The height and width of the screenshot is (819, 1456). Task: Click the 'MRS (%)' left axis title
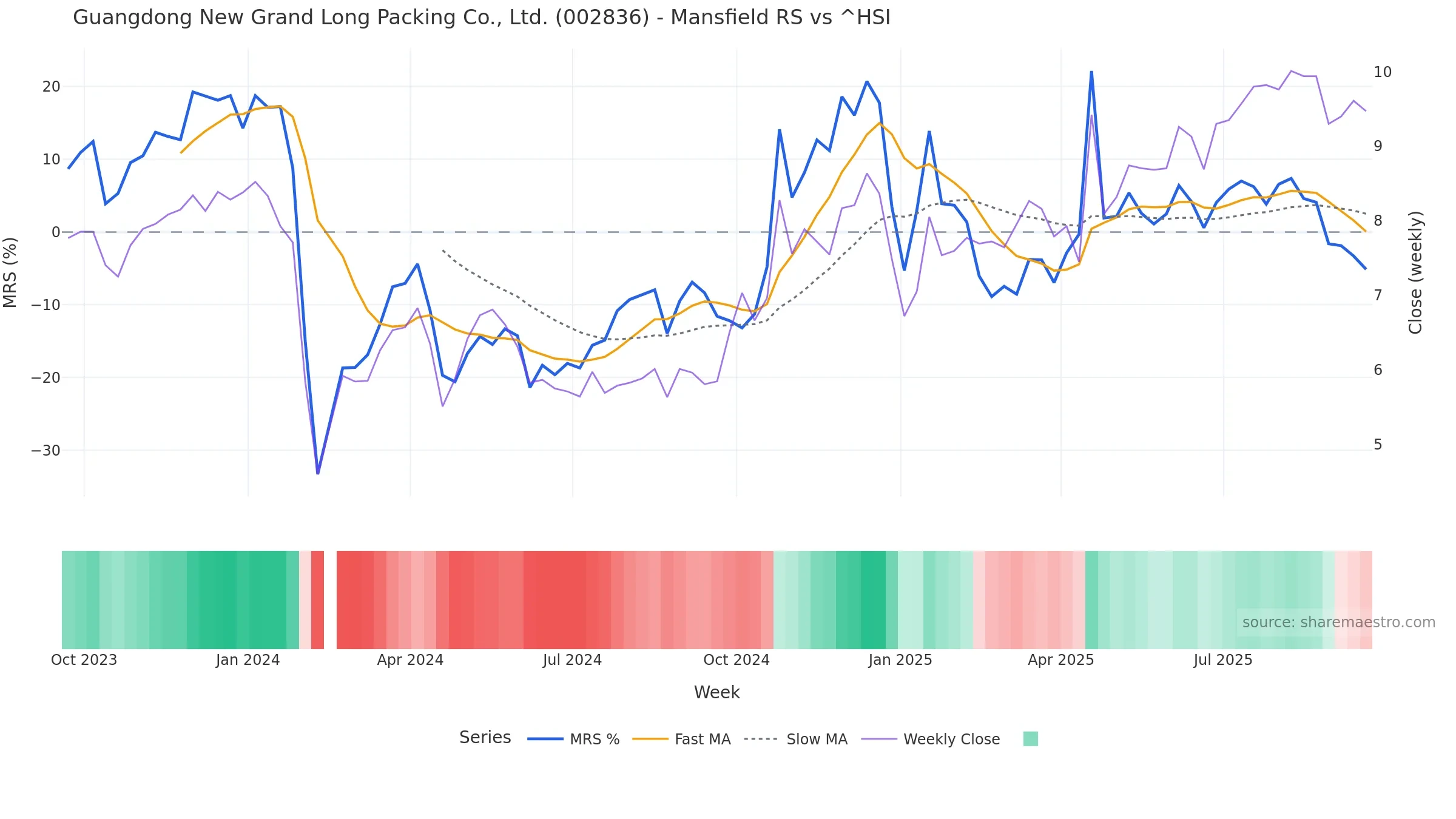coord(10,272)
